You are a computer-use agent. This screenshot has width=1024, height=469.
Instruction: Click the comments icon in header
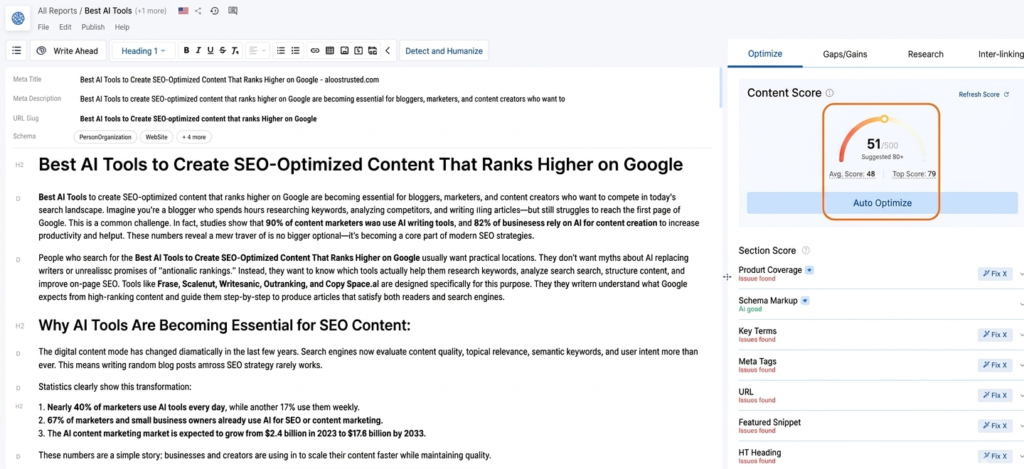pos(233,11)
